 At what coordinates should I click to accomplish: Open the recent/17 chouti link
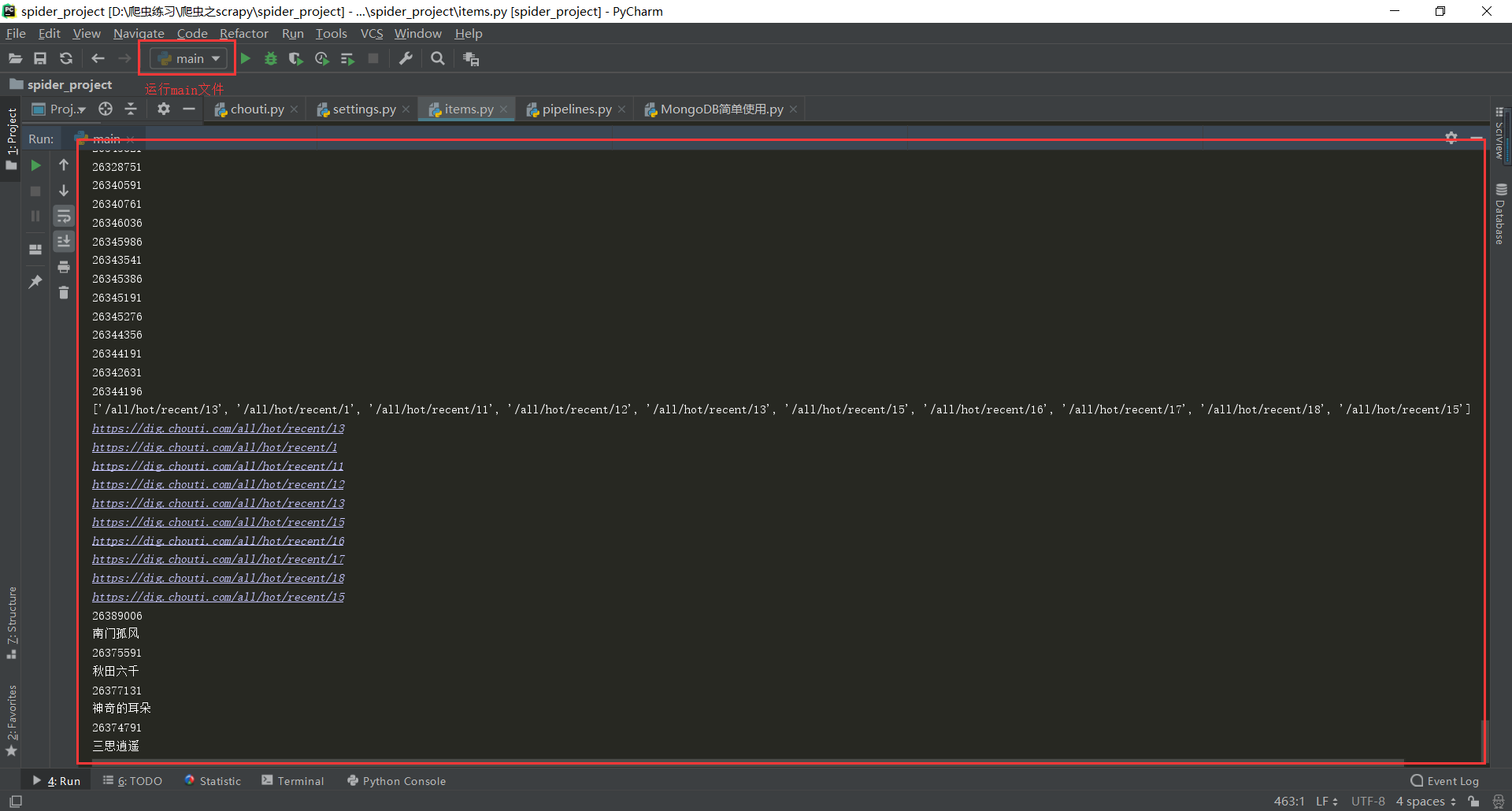point(218,559)
